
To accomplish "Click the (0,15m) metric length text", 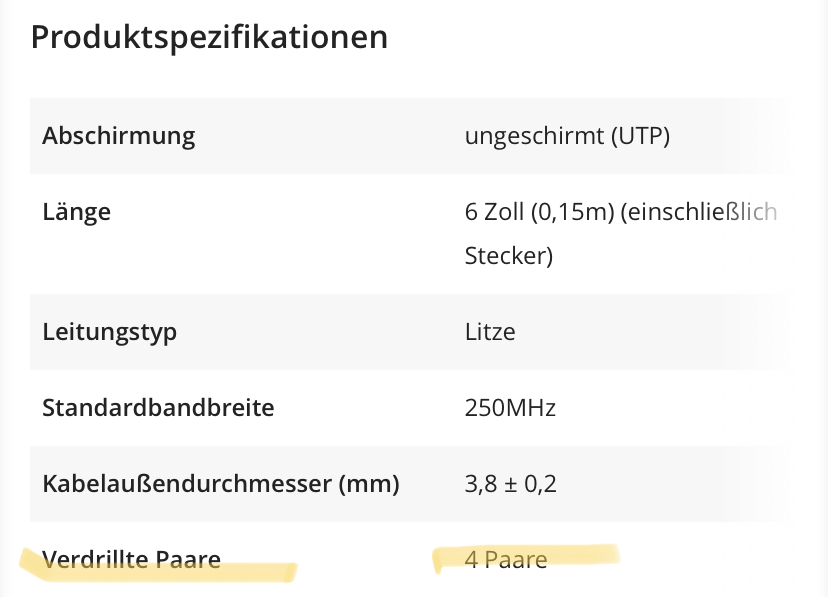I will click(573, 212).
